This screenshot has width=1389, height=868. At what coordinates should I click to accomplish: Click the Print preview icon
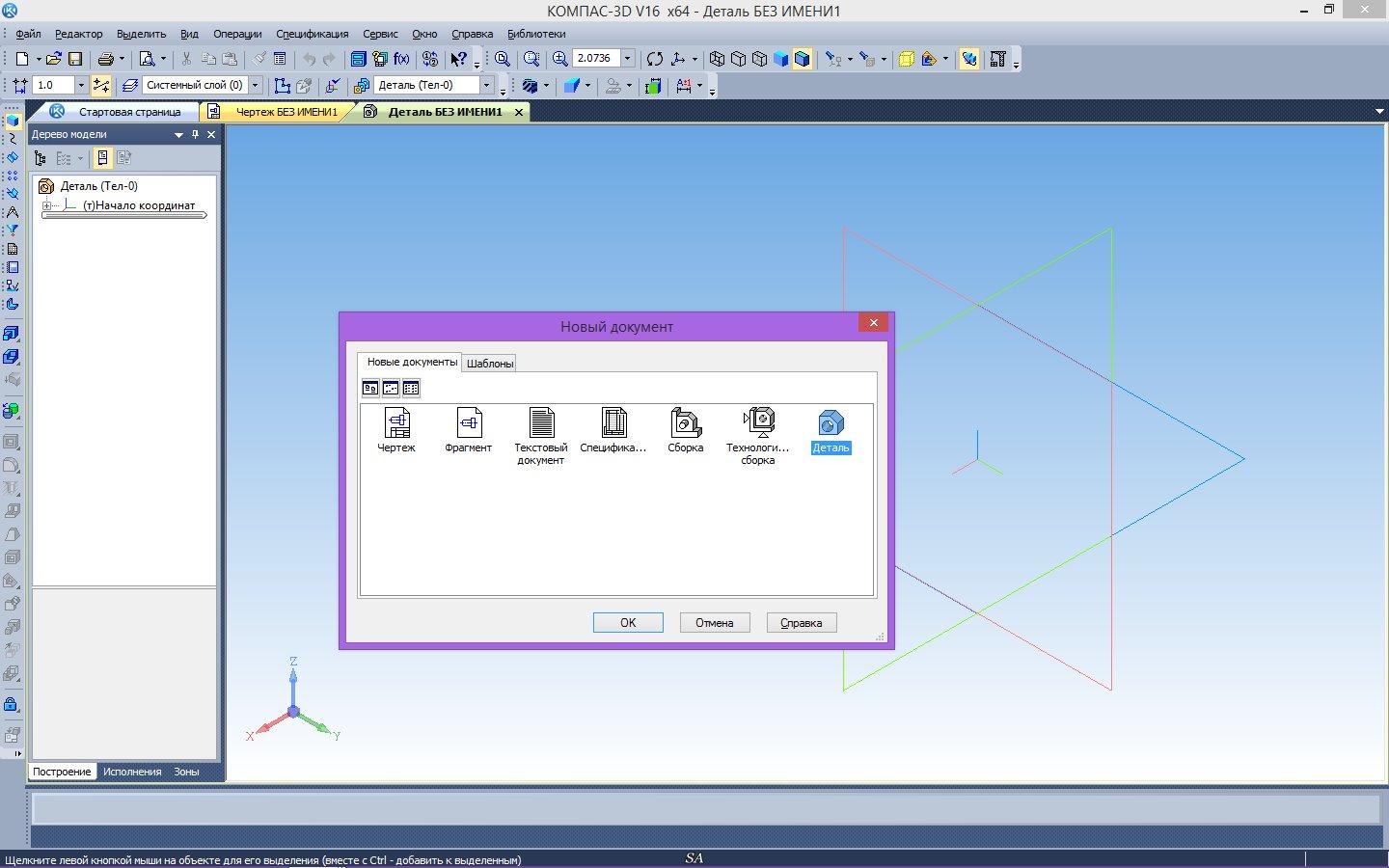click(x=147, y=59)
